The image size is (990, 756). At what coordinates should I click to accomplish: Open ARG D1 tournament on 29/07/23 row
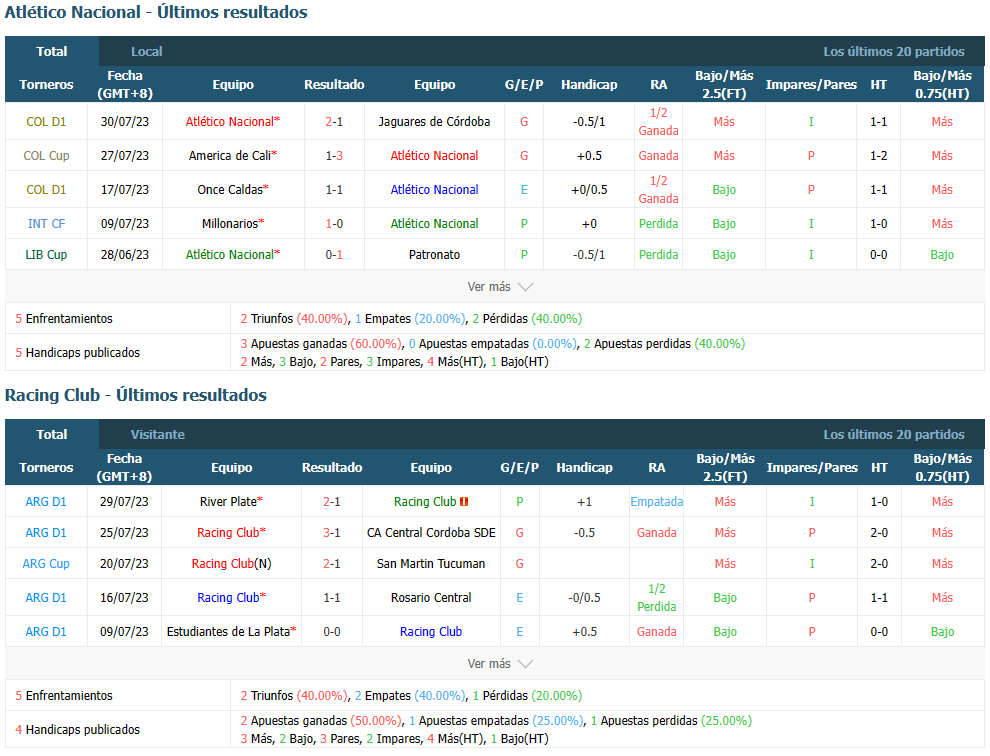click(x=45, y=502)
